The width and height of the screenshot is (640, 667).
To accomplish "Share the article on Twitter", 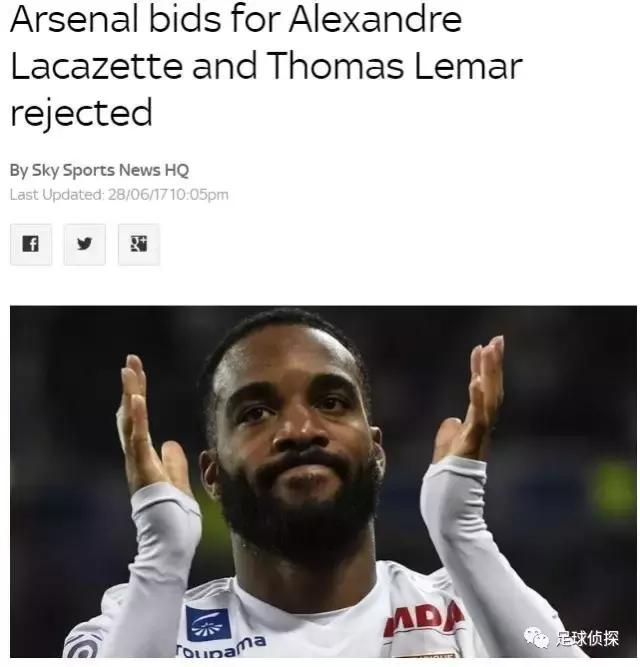I will point(85,244).
